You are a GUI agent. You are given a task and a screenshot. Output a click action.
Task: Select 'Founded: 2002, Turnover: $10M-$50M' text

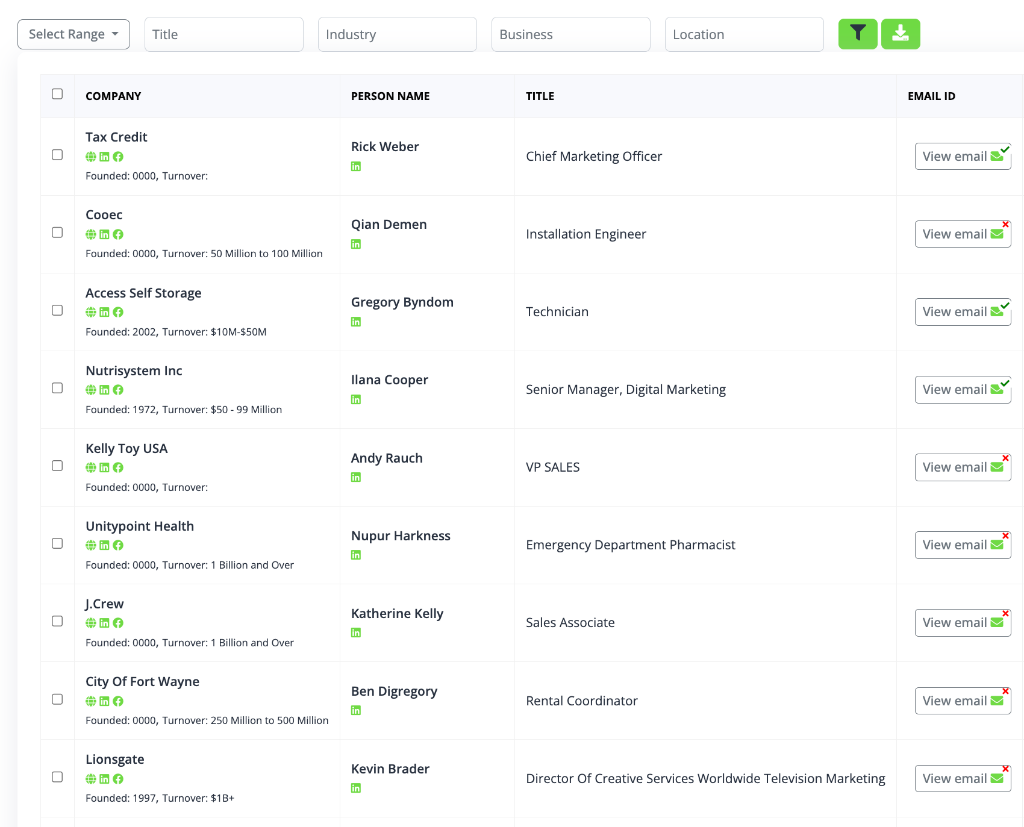pyautogui.click(x=176, y=332)
